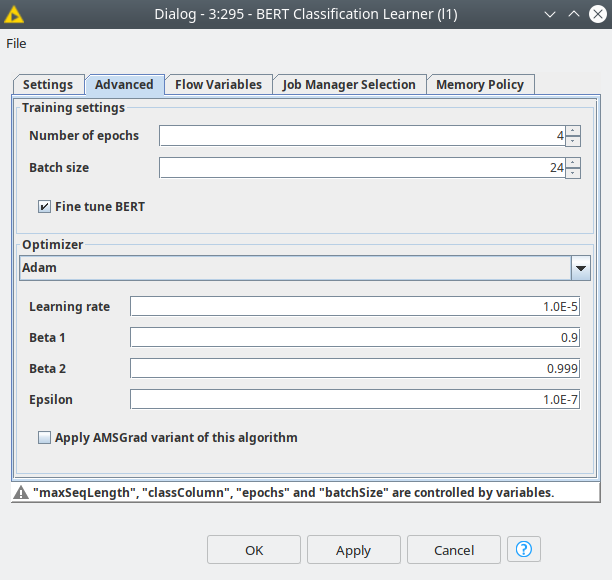Decrease Number of epochs with down arrow
This screenshot has width=612, height=580.
click(x=573, y=141)
